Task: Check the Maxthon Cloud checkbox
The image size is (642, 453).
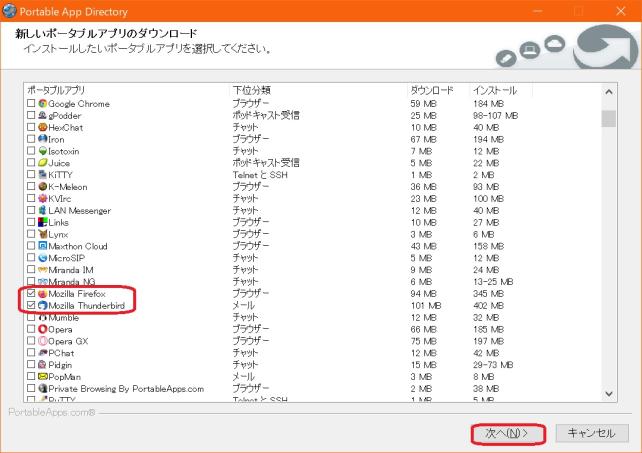Action: [31, 246]
